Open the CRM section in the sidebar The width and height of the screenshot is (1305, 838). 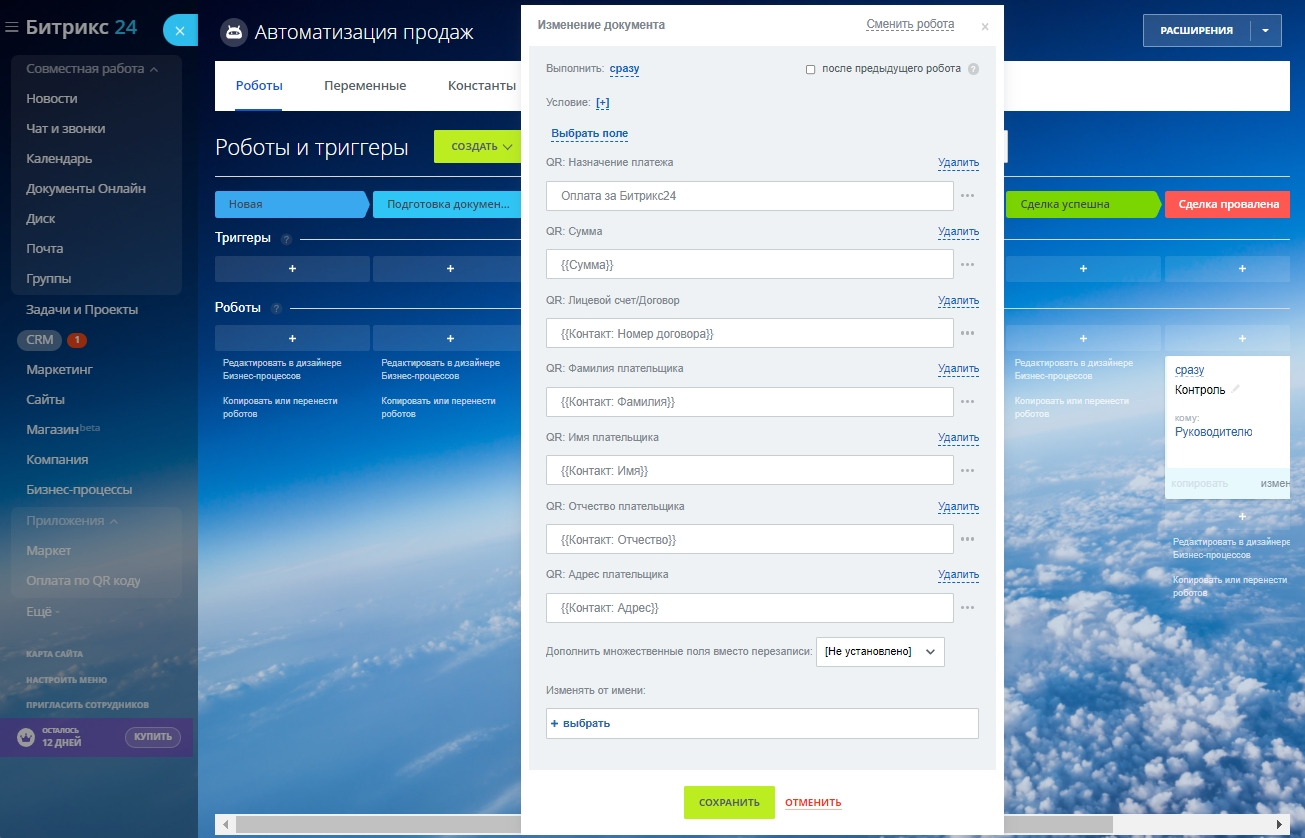[x=40, y=340]
